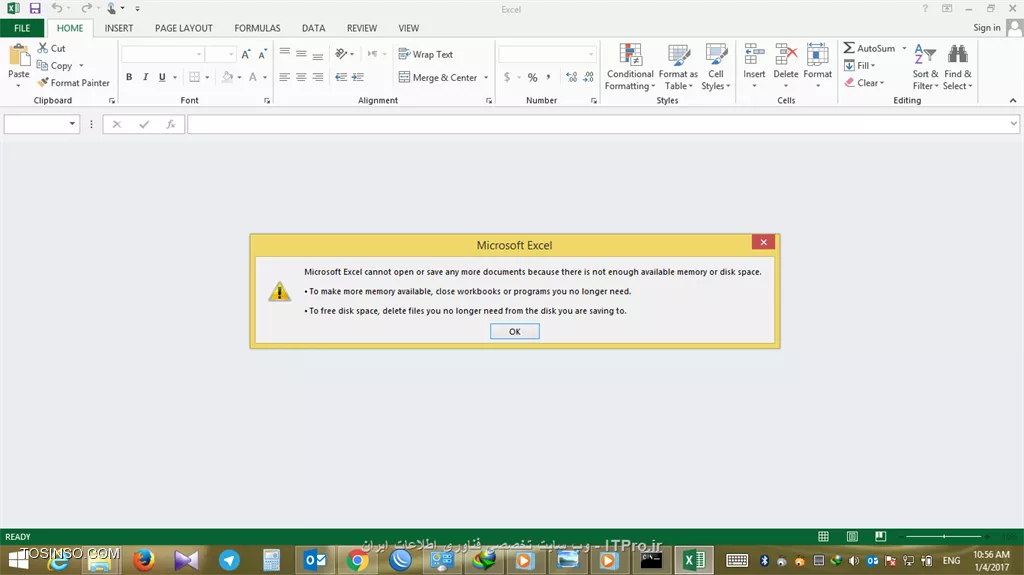Click the Format cells icon
1024x575 pixels.
pyautogui.click(x=818, y=55)
